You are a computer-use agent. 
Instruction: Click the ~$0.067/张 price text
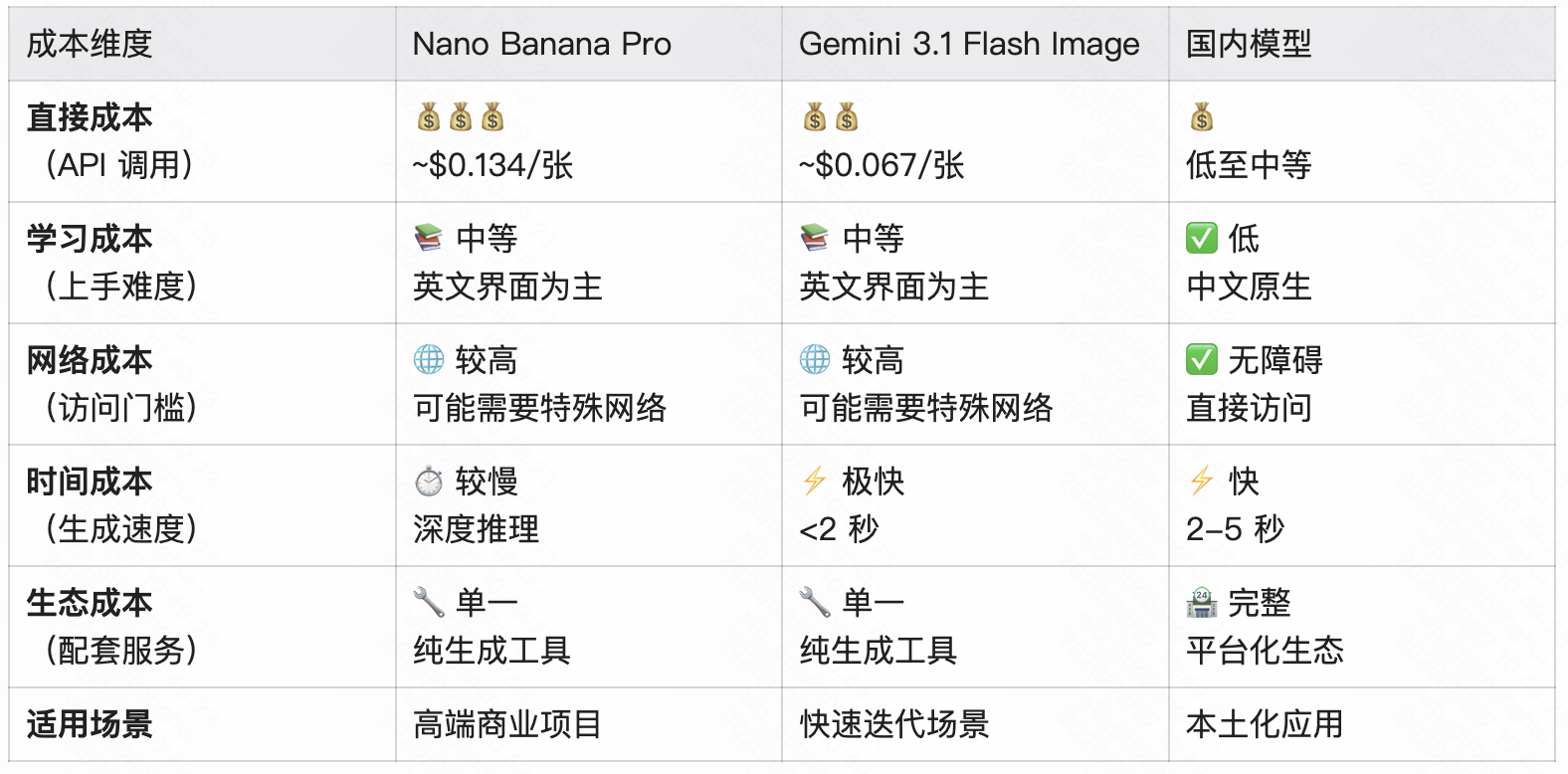(x=882, y=165)
